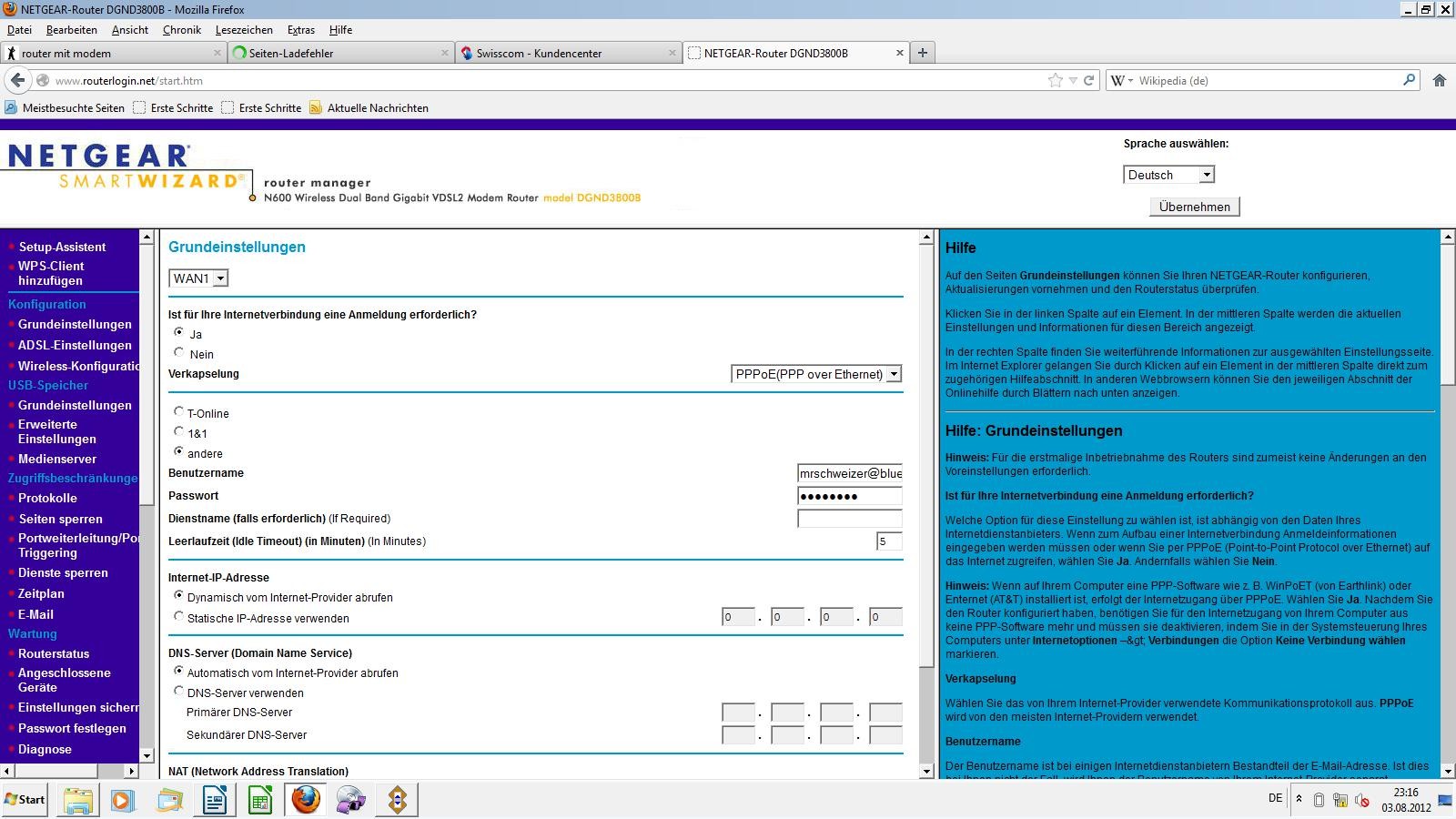This screenshot has width=1456, height=819.
Task: Click the Übernehmen button
Action: 1194,207
